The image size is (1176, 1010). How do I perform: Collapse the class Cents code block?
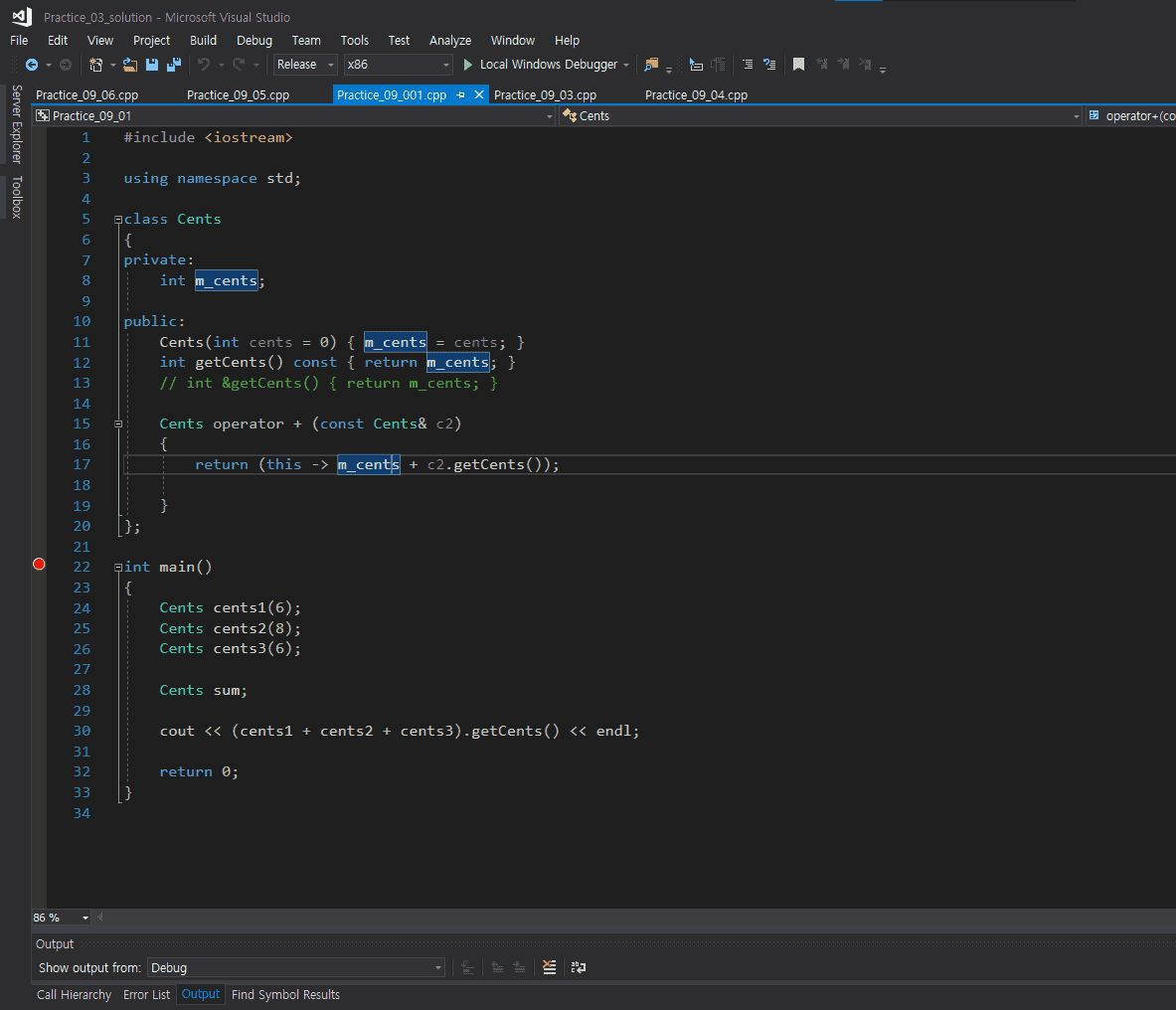(x=118, y=220)
